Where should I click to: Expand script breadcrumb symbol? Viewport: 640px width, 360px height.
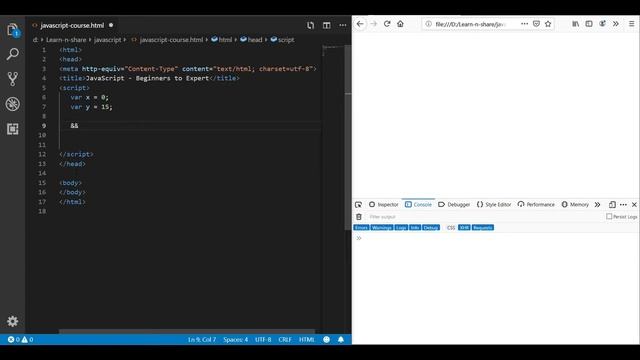tap(282, 40)
